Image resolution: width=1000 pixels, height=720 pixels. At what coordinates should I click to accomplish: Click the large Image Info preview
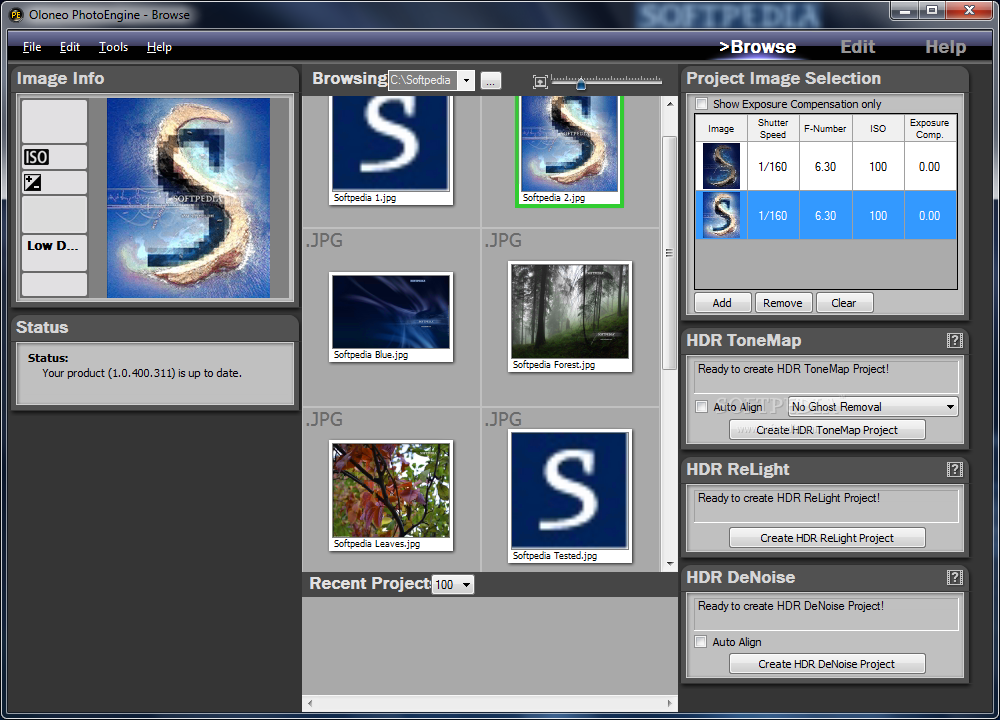[x=188, y=198]
